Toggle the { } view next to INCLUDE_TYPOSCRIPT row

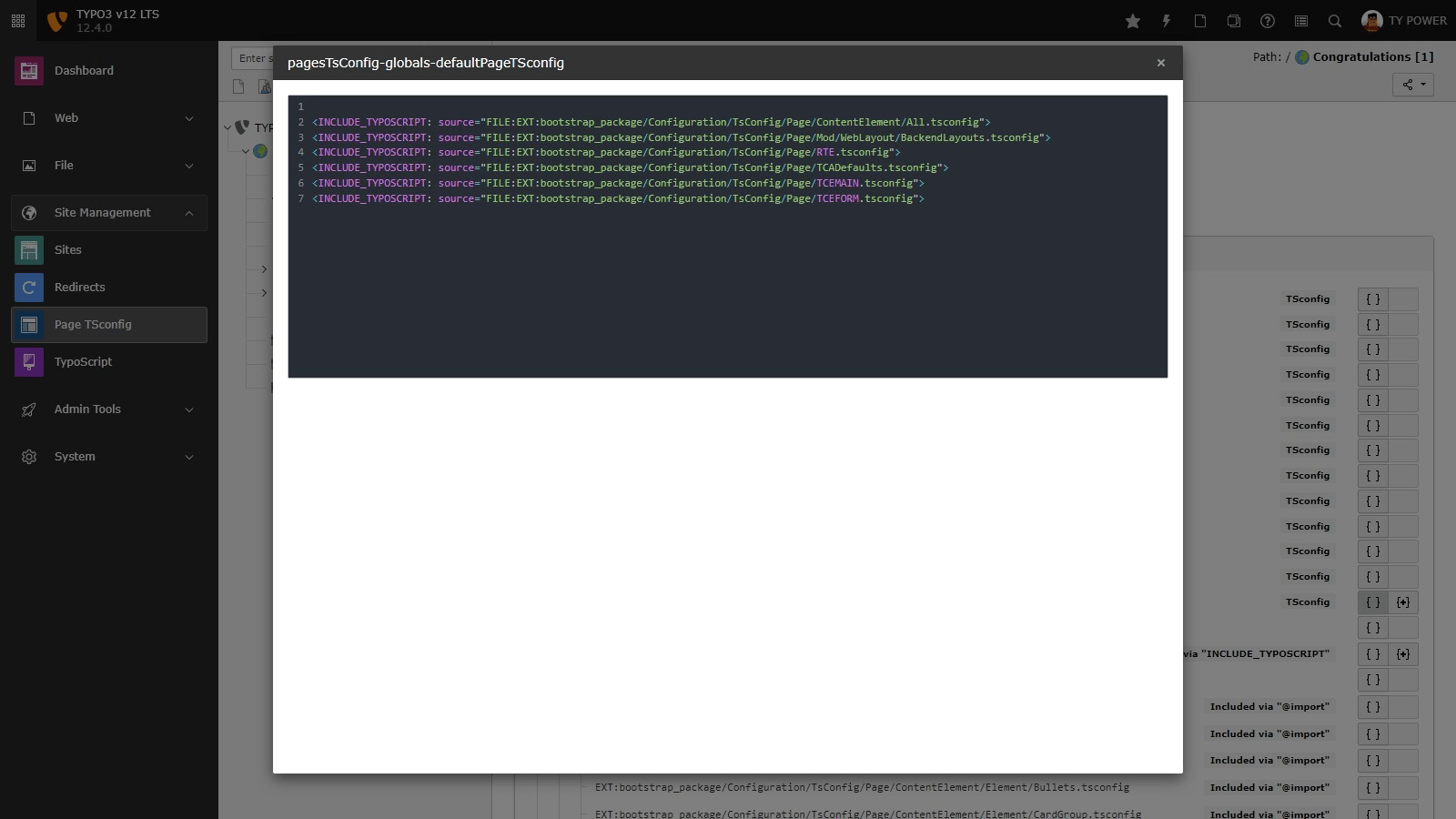(1372, 653)
